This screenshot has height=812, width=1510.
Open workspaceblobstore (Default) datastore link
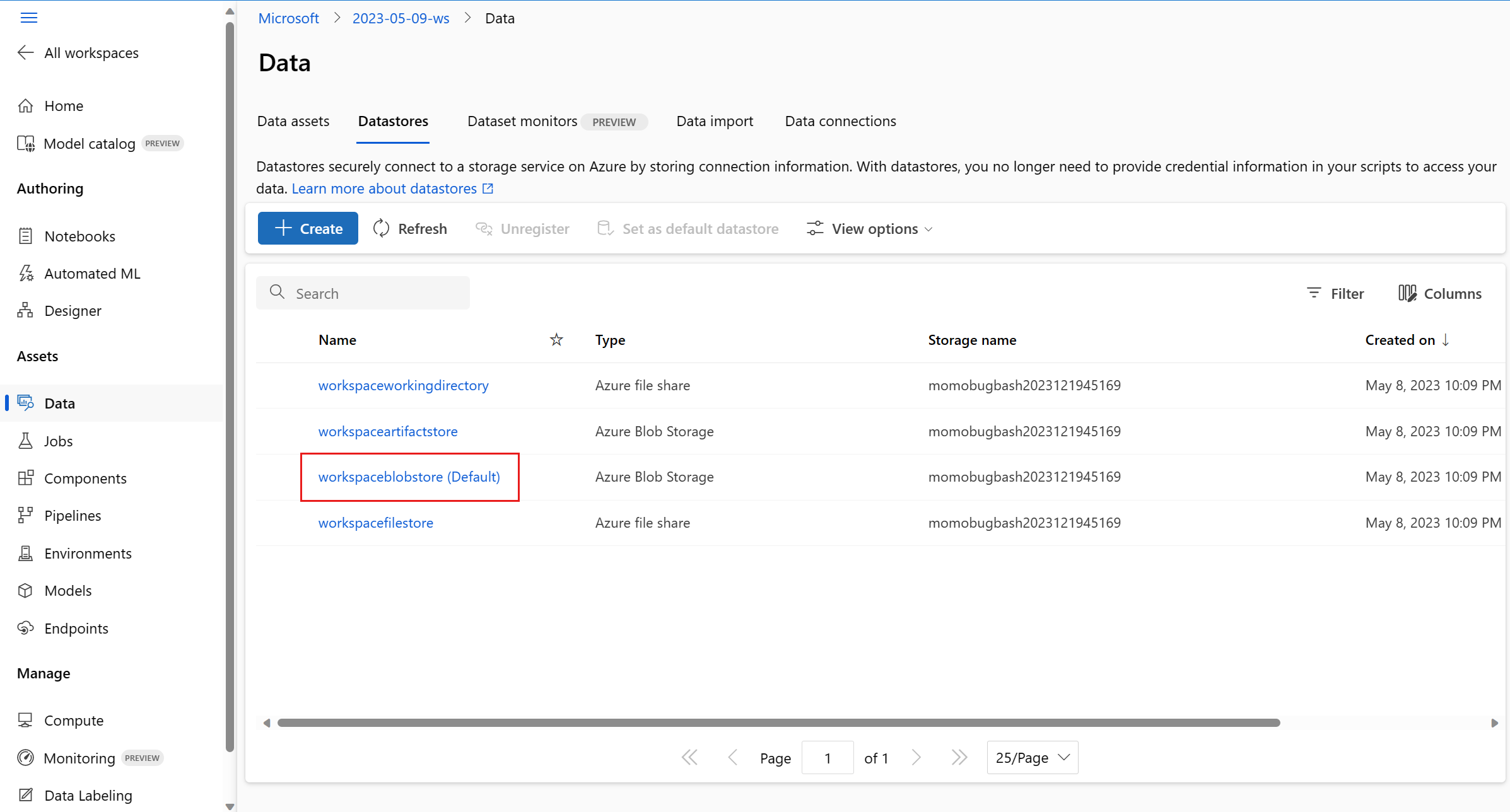pyautogui.click(x=409, y=477)
